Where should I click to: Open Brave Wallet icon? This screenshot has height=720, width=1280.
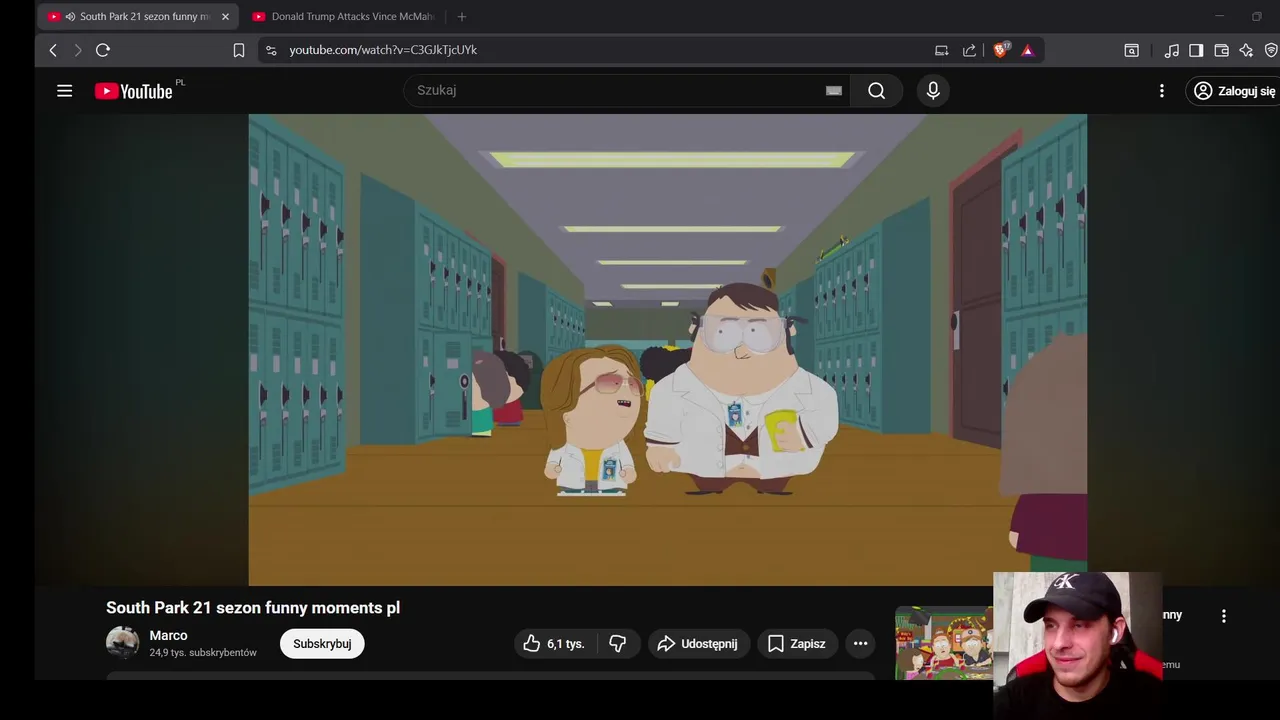1221,50
